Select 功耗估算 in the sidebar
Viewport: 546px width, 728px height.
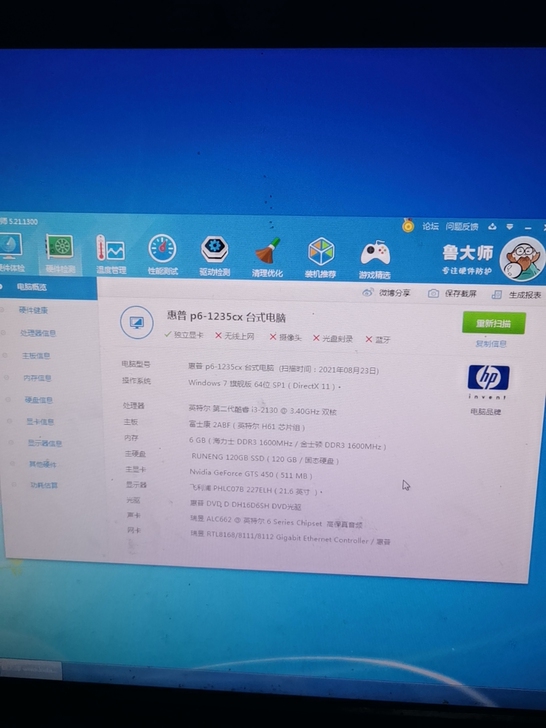[44, 485]
